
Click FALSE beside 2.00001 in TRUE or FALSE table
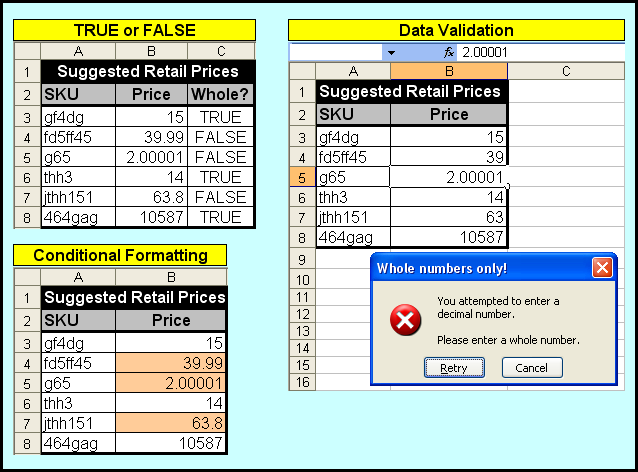click(x=221, y=157)
